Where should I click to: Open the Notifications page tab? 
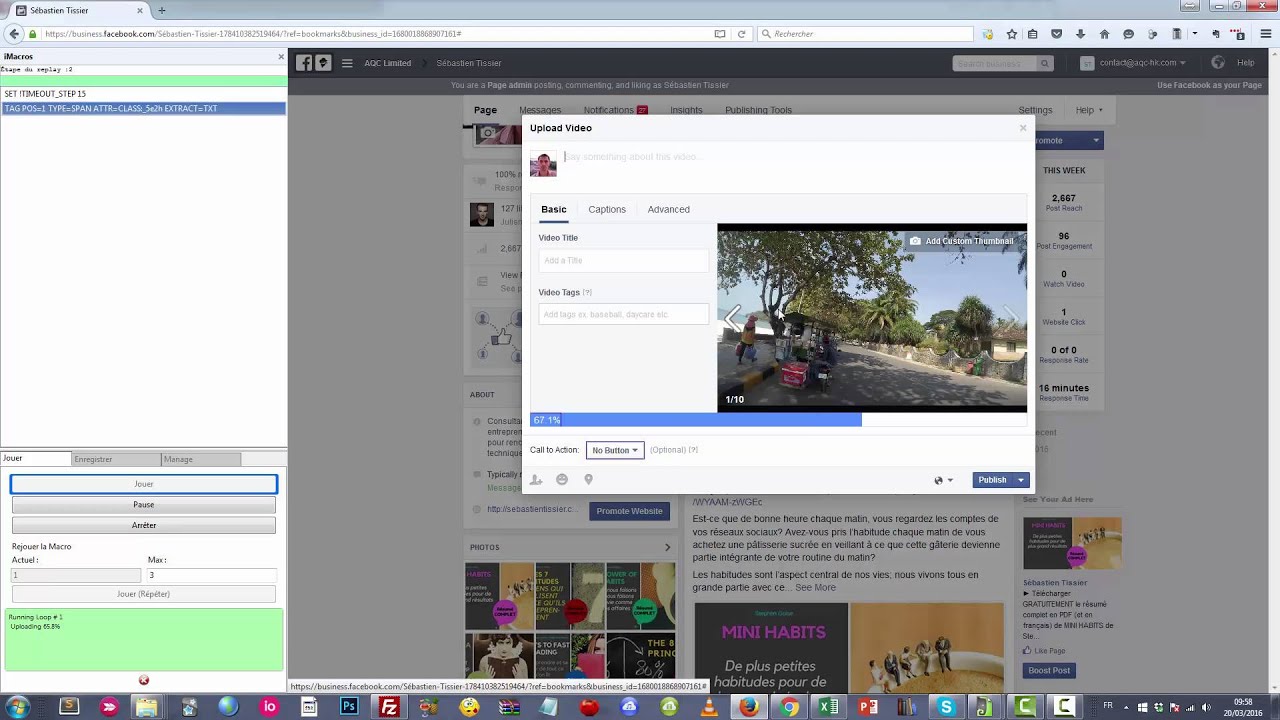coord(615,110)
